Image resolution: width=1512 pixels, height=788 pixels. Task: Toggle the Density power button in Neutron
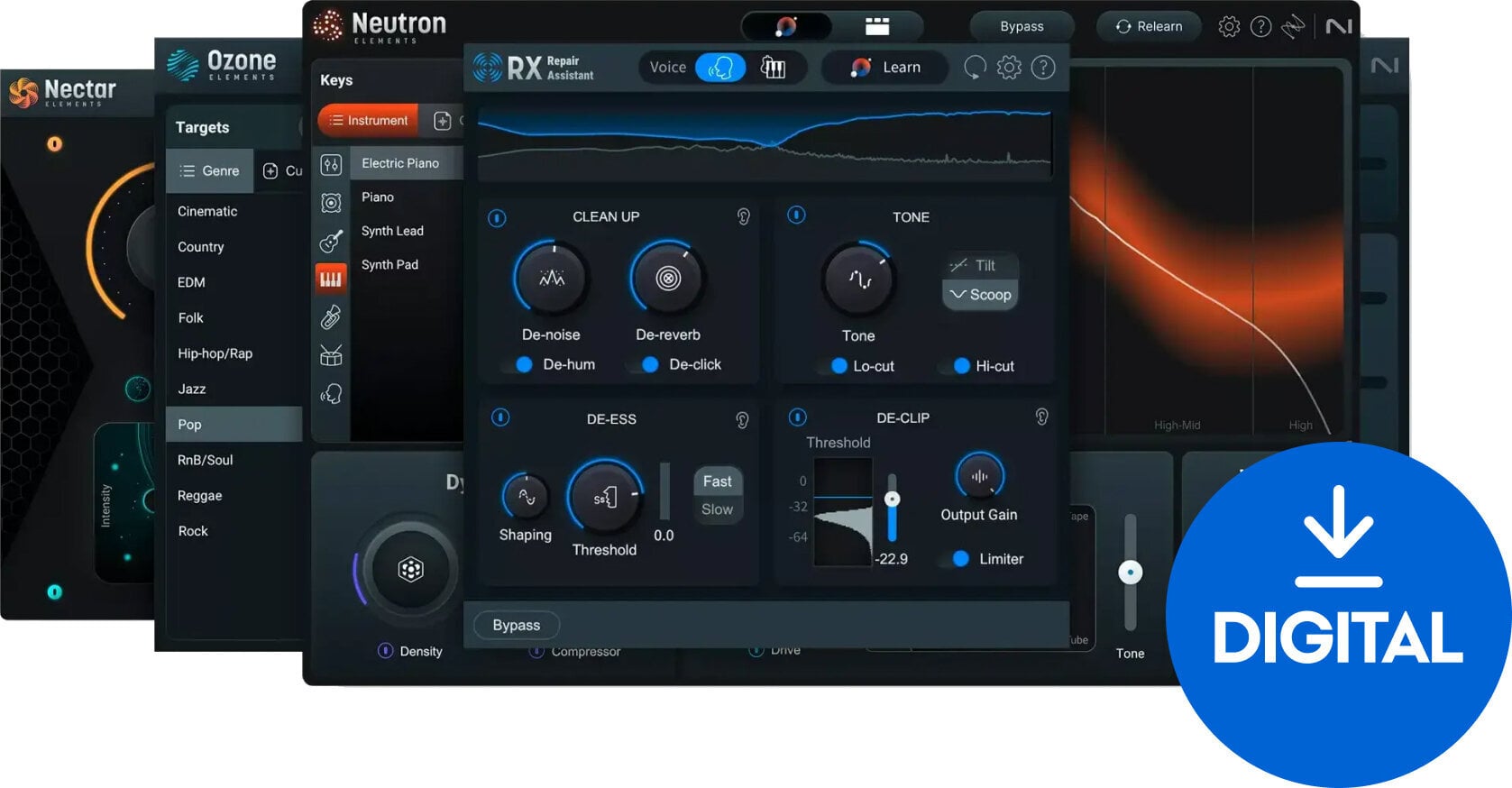385,650
